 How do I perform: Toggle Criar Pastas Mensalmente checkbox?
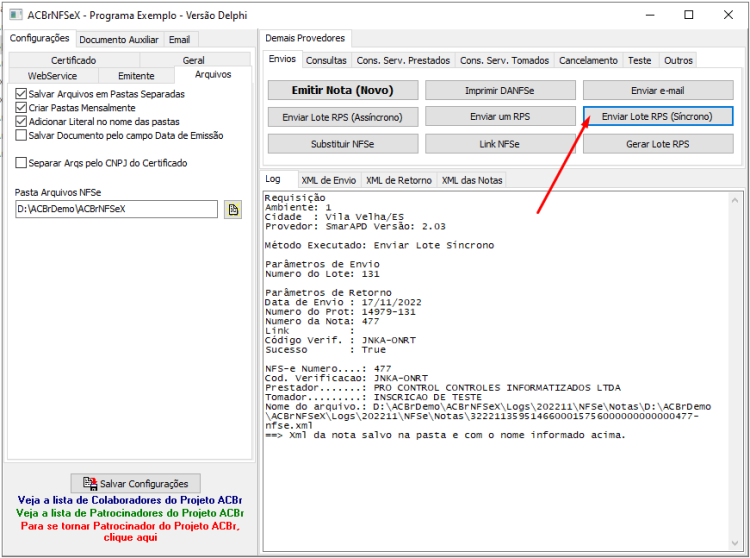[x=21, y=108]
